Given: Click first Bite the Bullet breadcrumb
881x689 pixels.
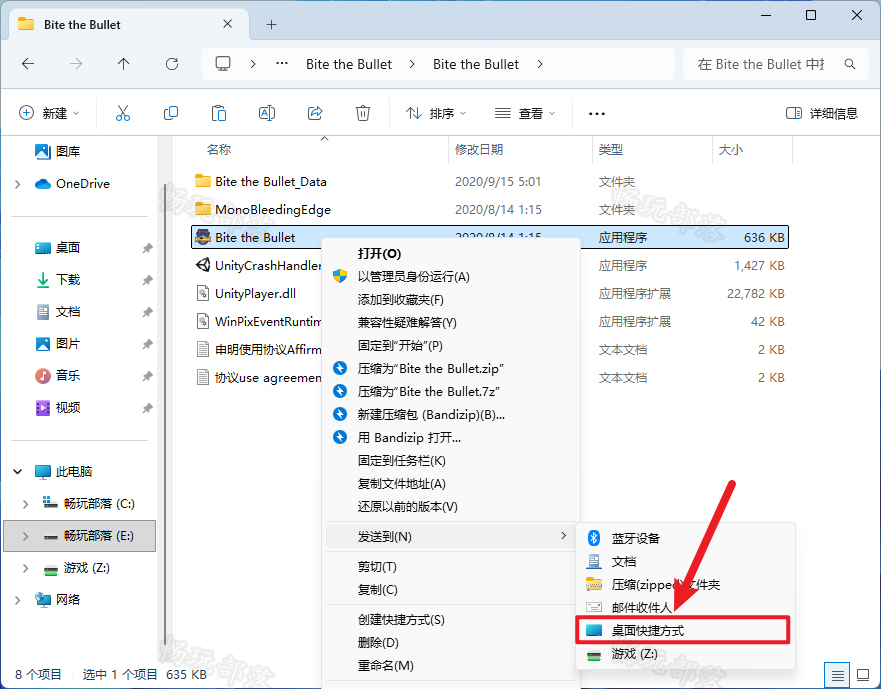Looking at the screenshot, I should 349,64.
